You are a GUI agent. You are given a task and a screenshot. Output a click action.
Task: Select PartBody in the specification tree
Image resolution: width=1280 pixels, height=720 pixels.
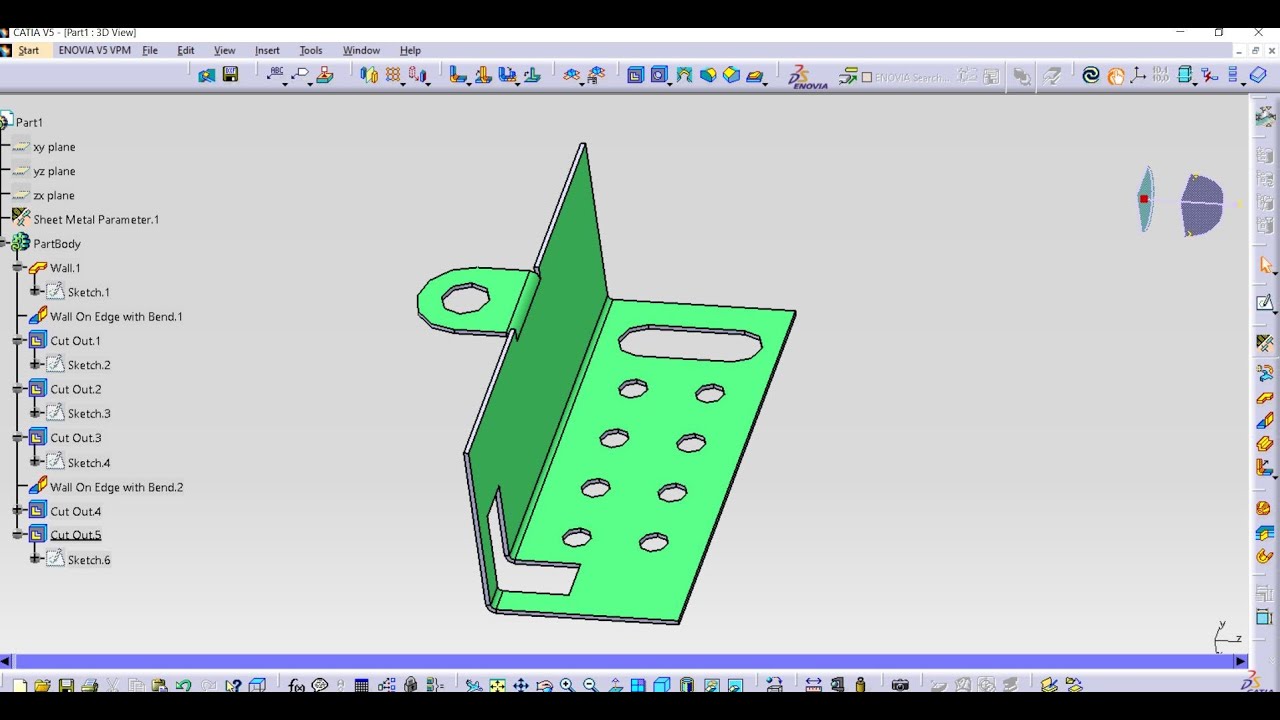coord(57,244)
